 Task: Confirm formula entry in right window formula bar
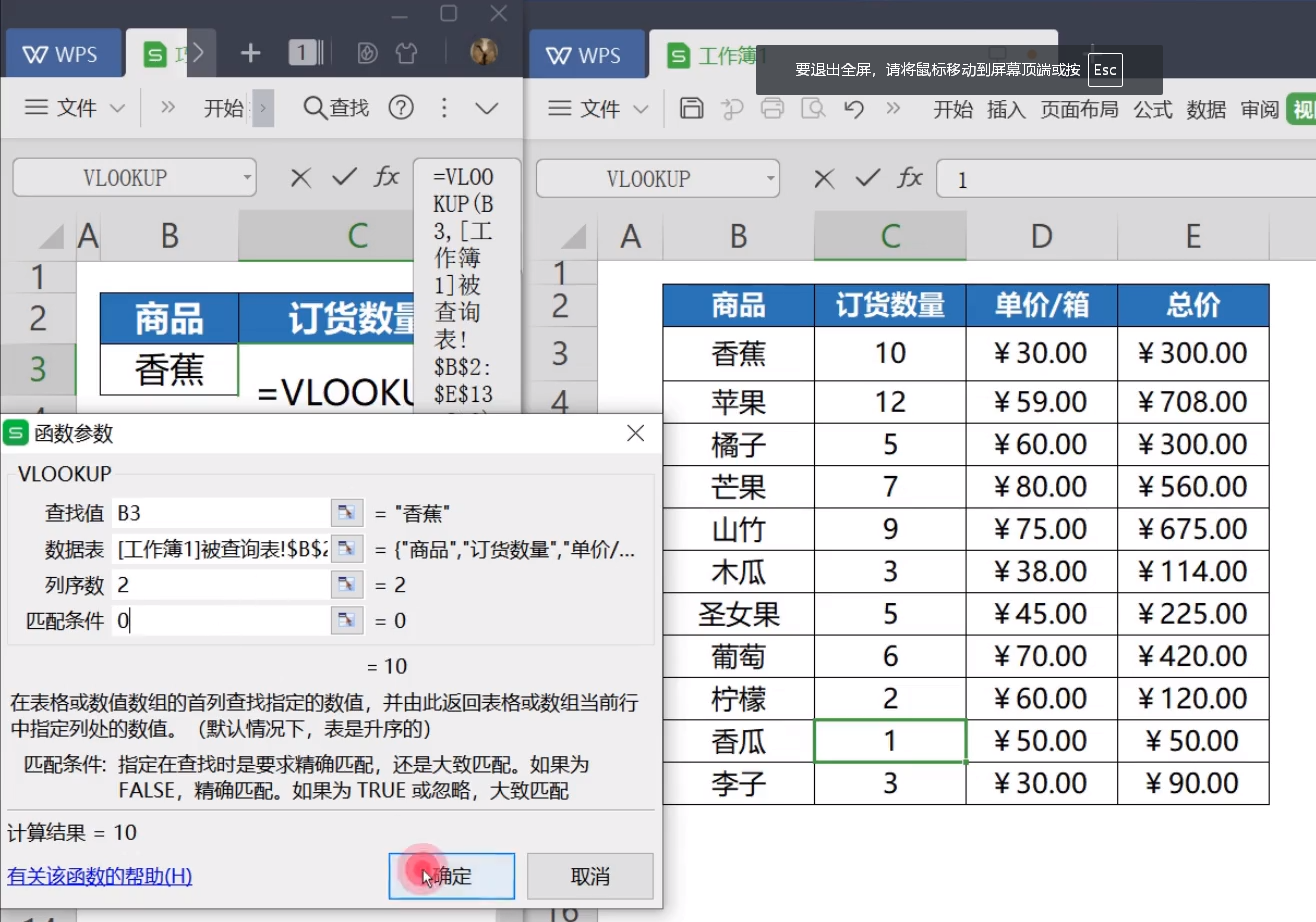[x=868, y=179]
